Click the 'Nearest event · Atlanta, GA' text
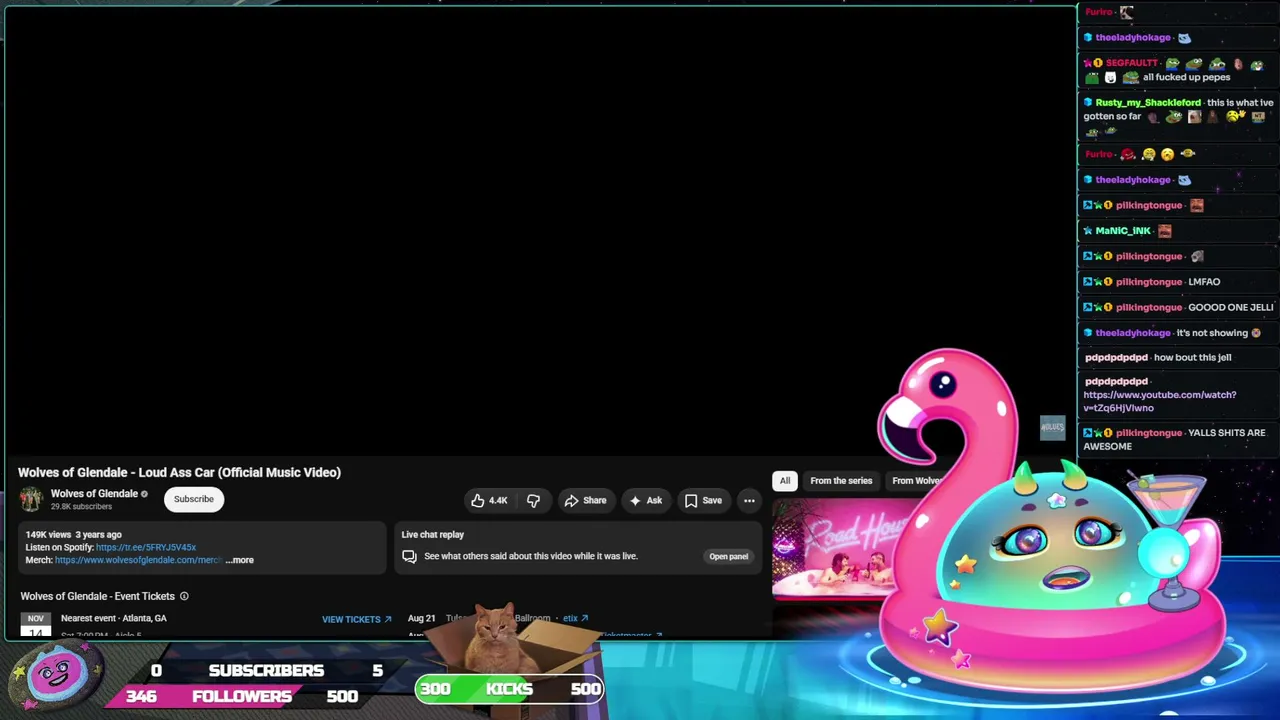This screenshot has width=1280, height=720. click(x=114, y=618)
